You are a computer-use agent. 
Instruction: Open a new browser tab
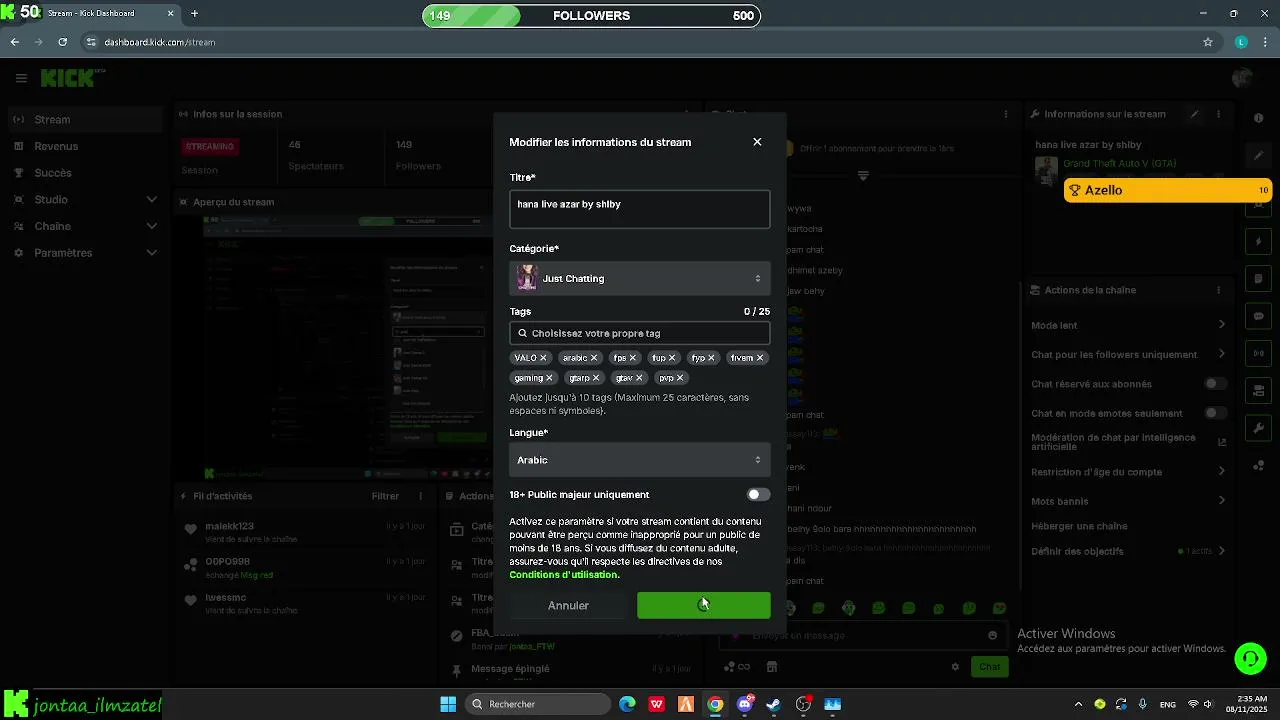pyautogui.click(x=194, y=14)
